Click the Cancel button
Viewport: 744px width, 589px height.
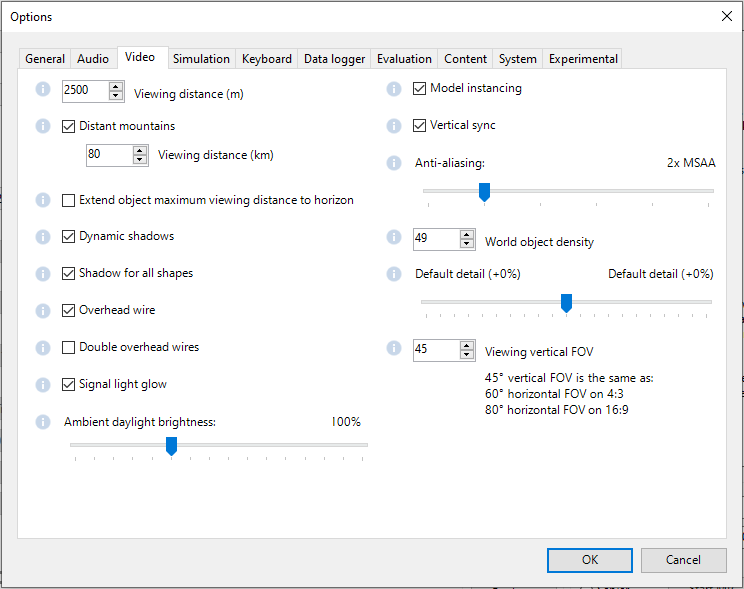pyautogui.click(x=683, y=560)
